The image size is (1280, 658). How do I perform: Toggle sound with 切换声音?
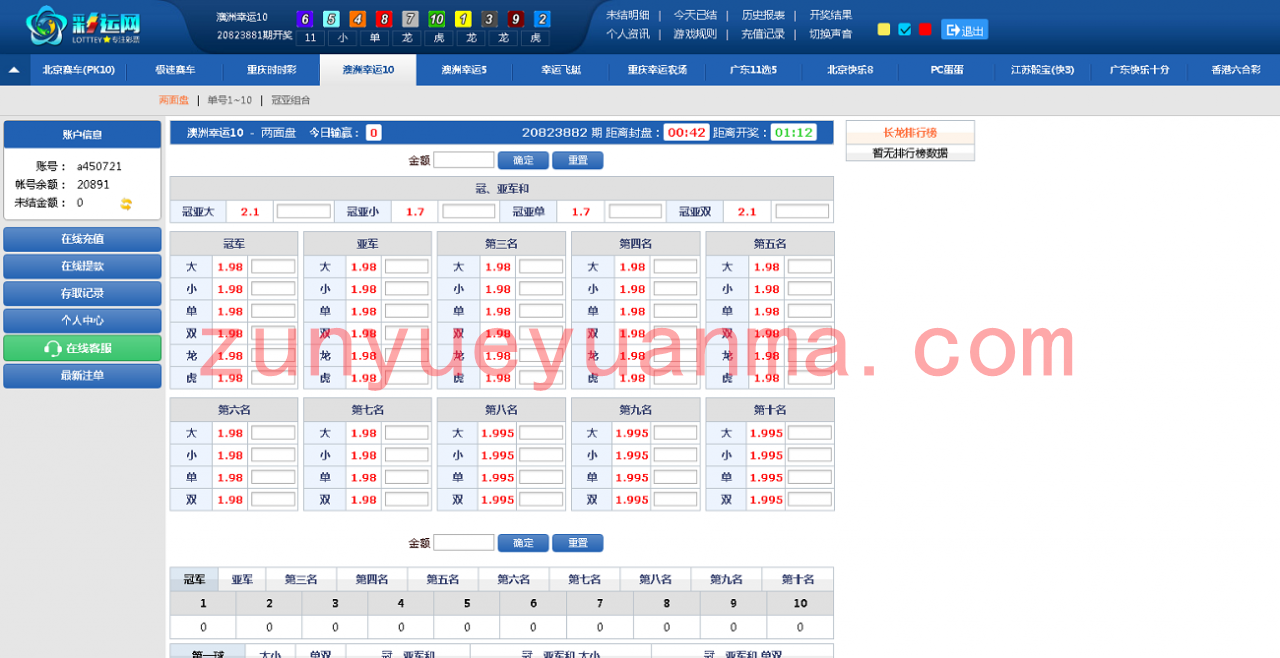click(x=831, y=34)
